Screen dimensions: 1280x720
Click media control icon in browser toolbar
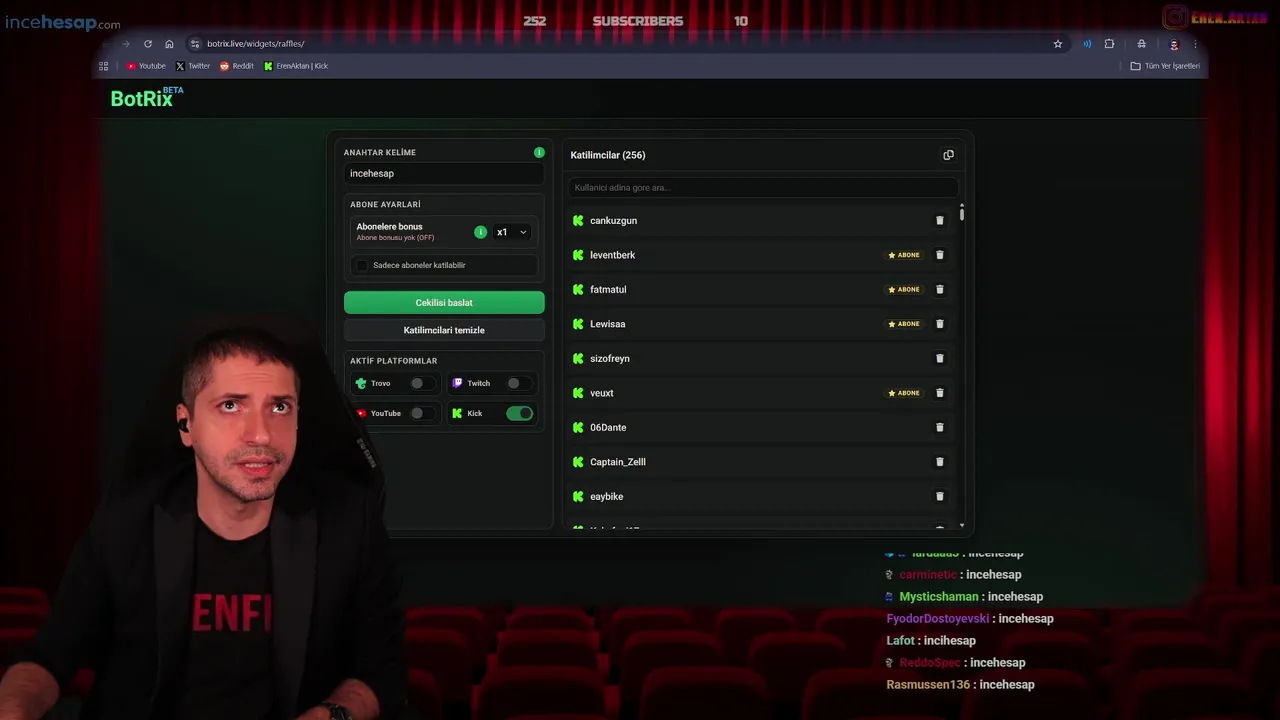click(x=1087, y=44)
